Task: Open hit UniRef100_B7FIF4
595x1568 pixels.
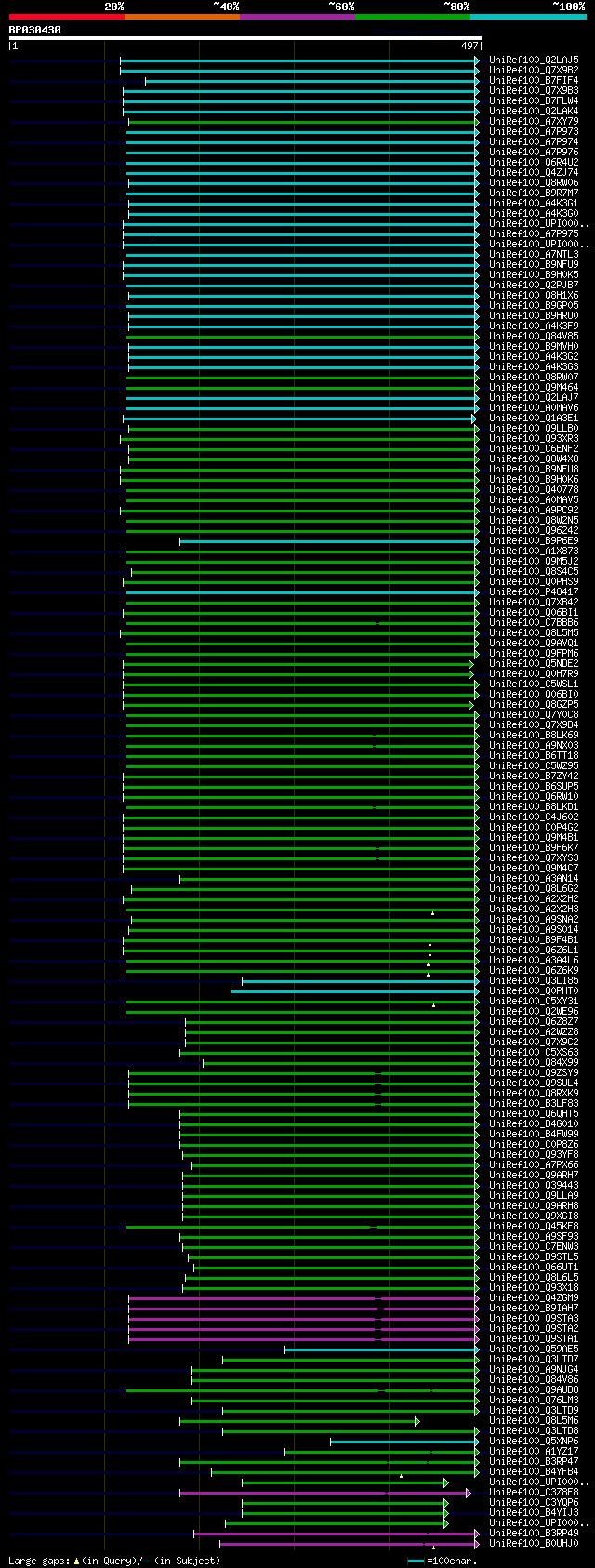Action: click(x=534, y=80)
